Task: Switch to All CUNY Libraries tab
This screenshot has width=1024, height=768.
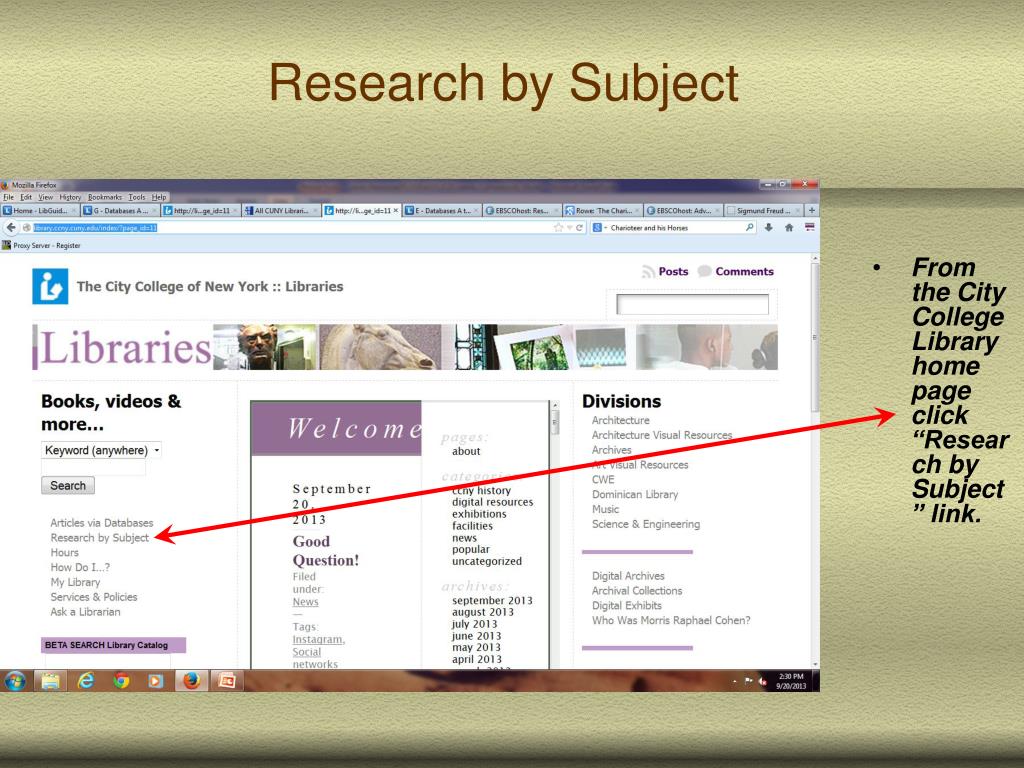Action: point(281,210)
